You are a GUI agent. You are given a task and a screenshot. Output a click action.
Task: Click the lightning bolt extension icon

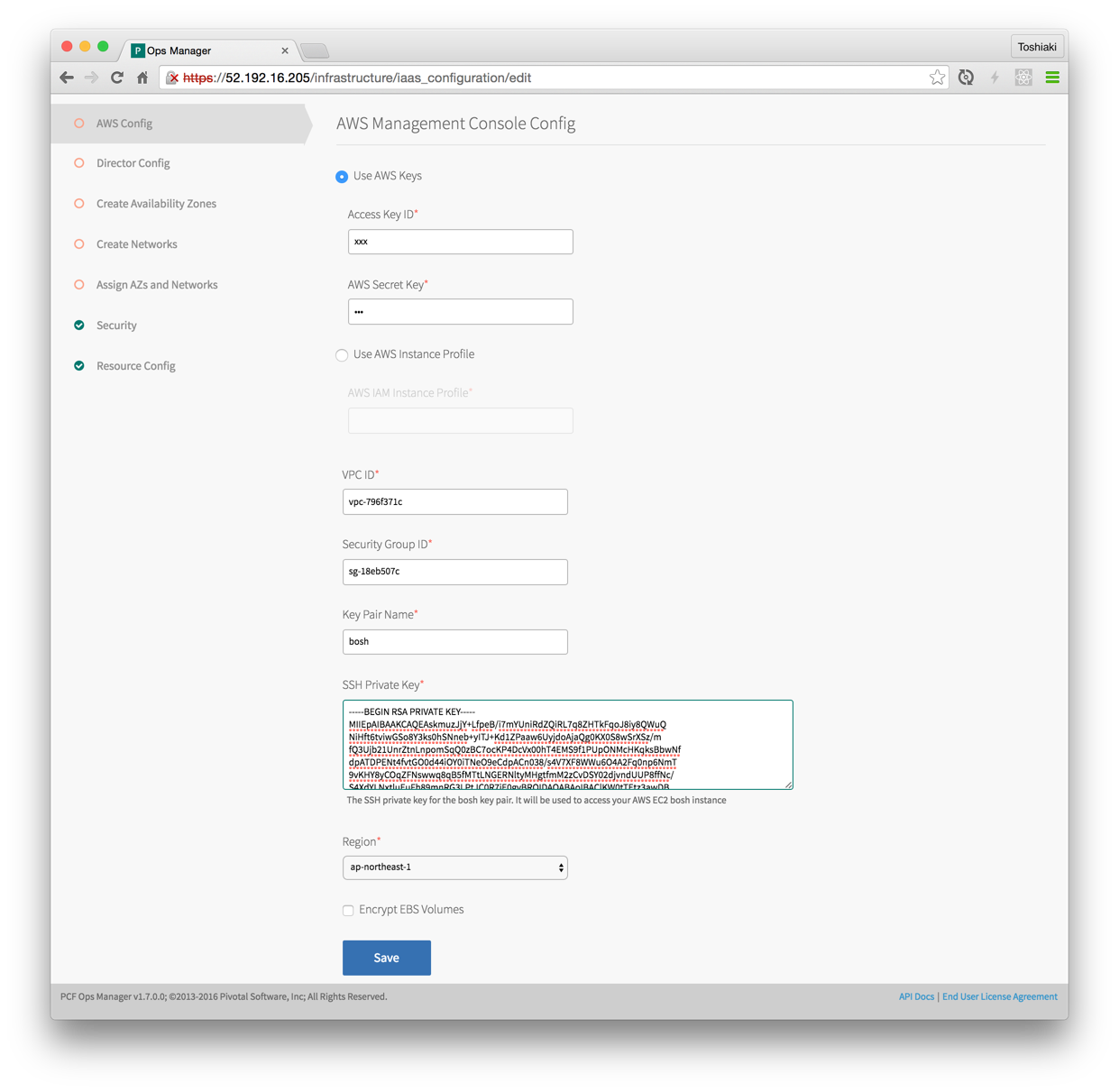pyautogui.click(x=995, y=78)
